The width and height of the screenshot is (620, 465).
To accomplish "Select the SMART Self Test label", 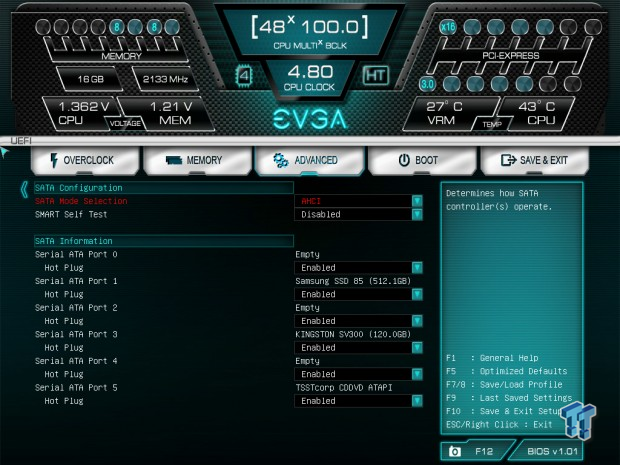I will click(71, 214).
